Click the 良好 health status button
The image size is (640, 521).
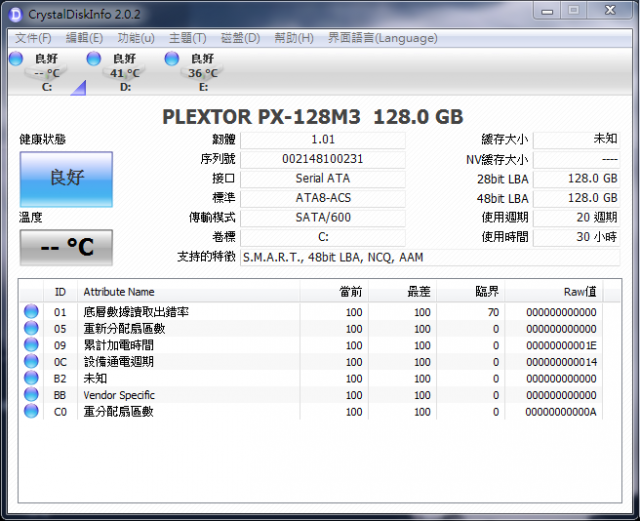click(66, 179)
